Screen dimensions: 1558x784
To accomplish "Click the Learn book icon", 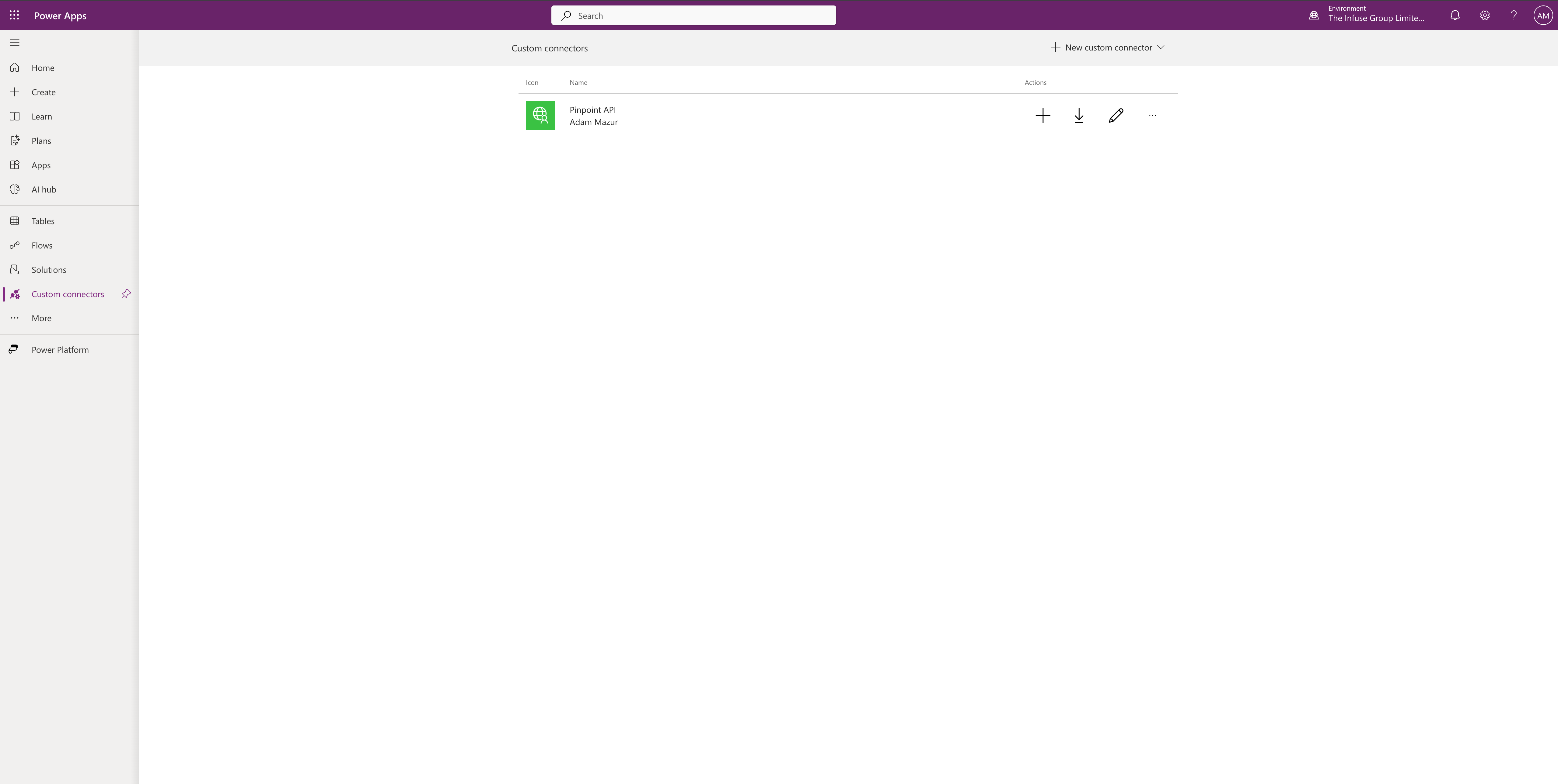I will pos(15,116).
